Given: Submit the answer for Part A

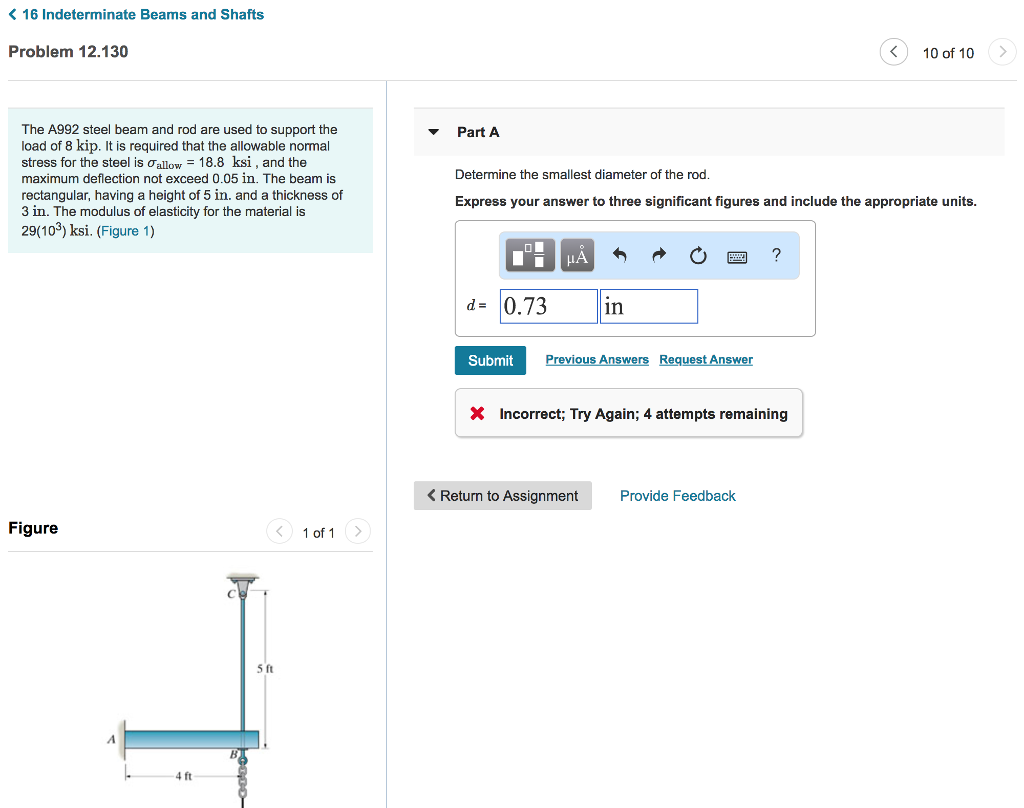Looking at the screenshot, I should pyautogui.click(x=490, y=360).
